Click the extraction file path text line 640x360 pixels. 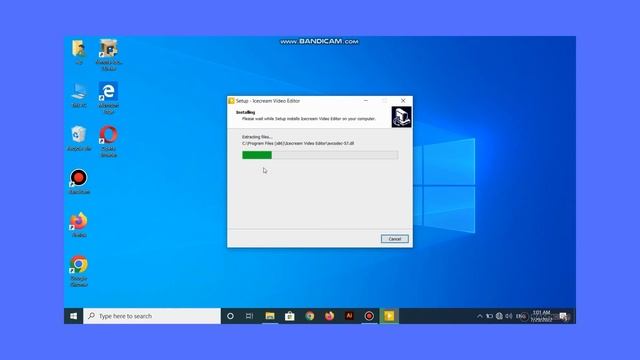[298, 144]
